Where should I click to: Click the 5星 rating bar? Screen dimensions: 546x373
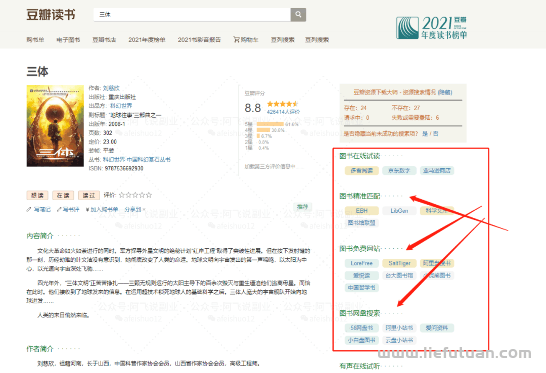(270, 124)
